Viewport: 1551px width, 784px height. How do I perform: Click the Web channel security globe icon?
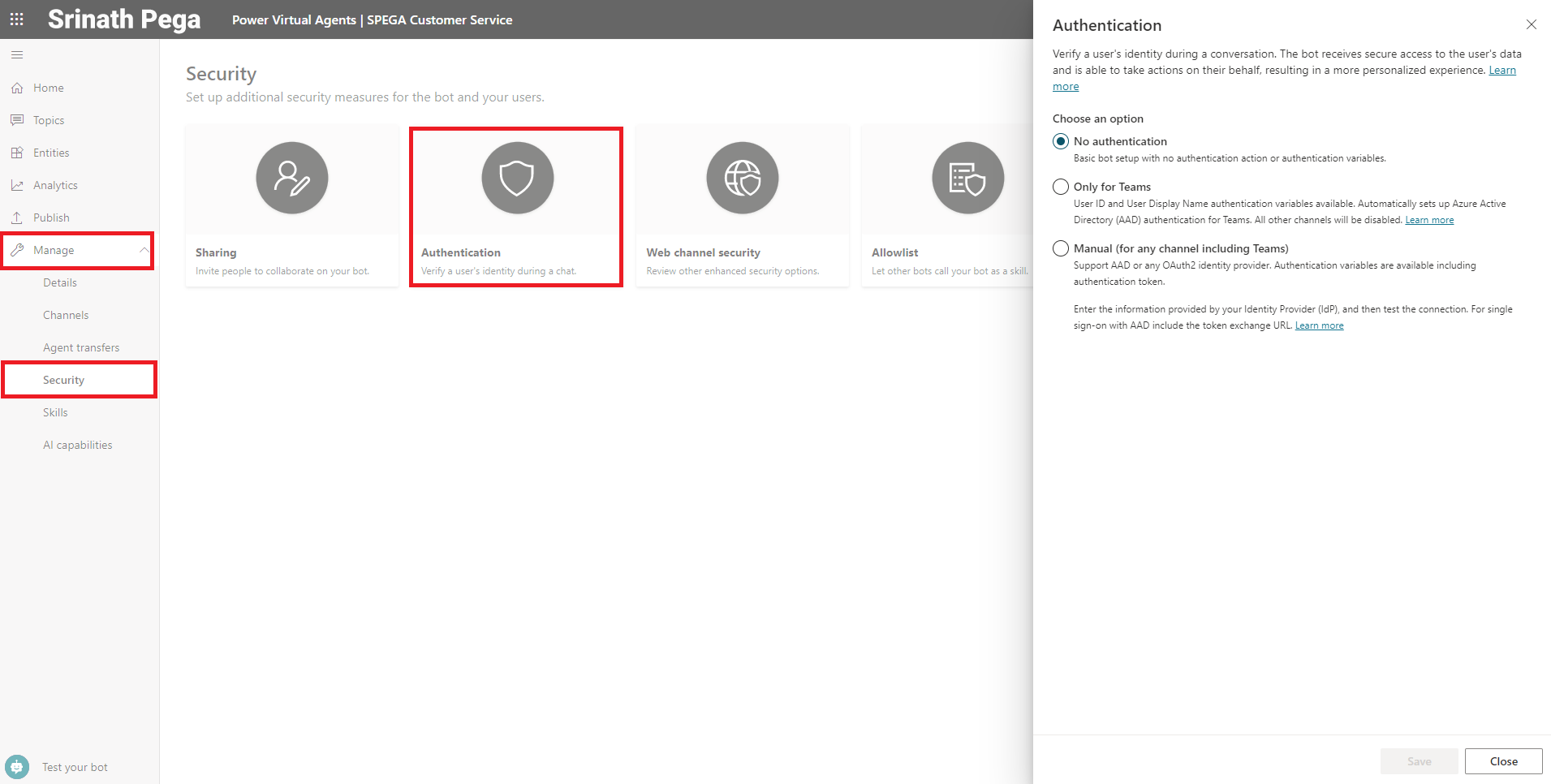pyautogui.click(x=742, y=178)
